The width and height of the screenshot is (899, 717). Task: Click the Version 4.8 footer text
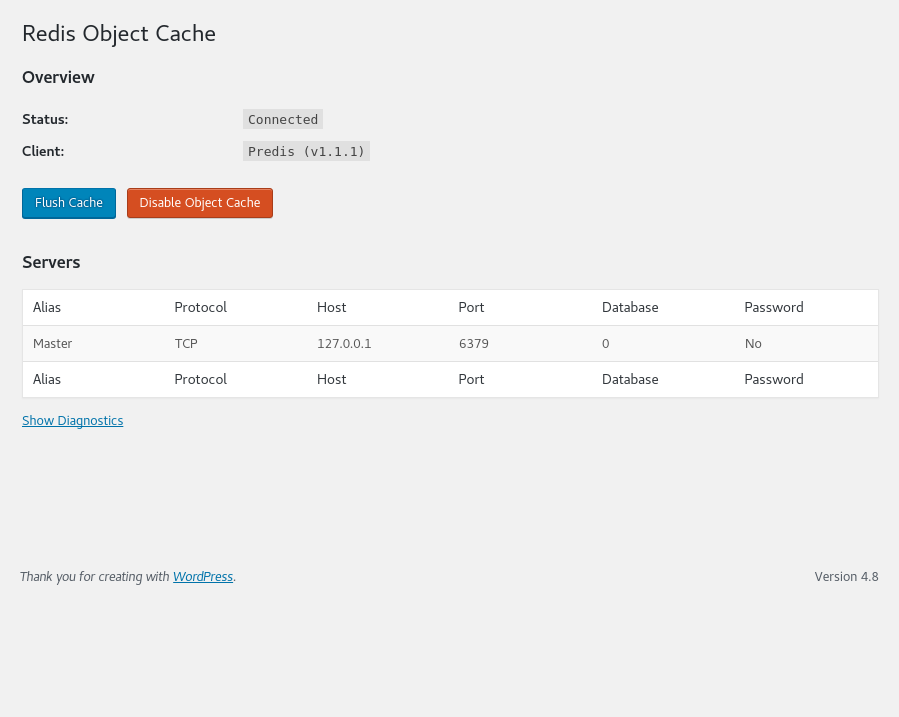(x=846, y=577)
